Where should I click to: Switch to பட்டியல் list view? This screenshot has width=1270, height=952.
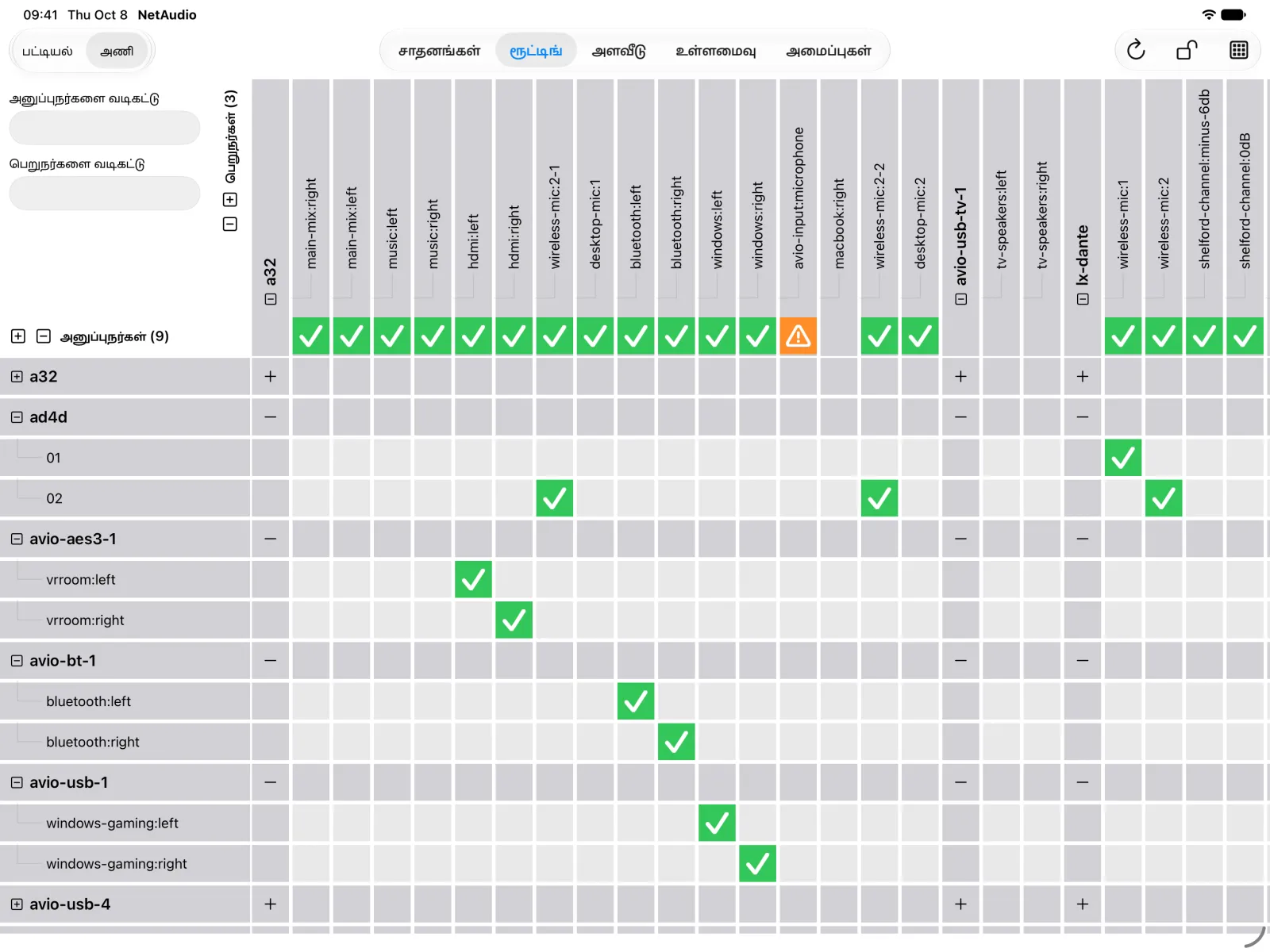(x=48, y=52)
